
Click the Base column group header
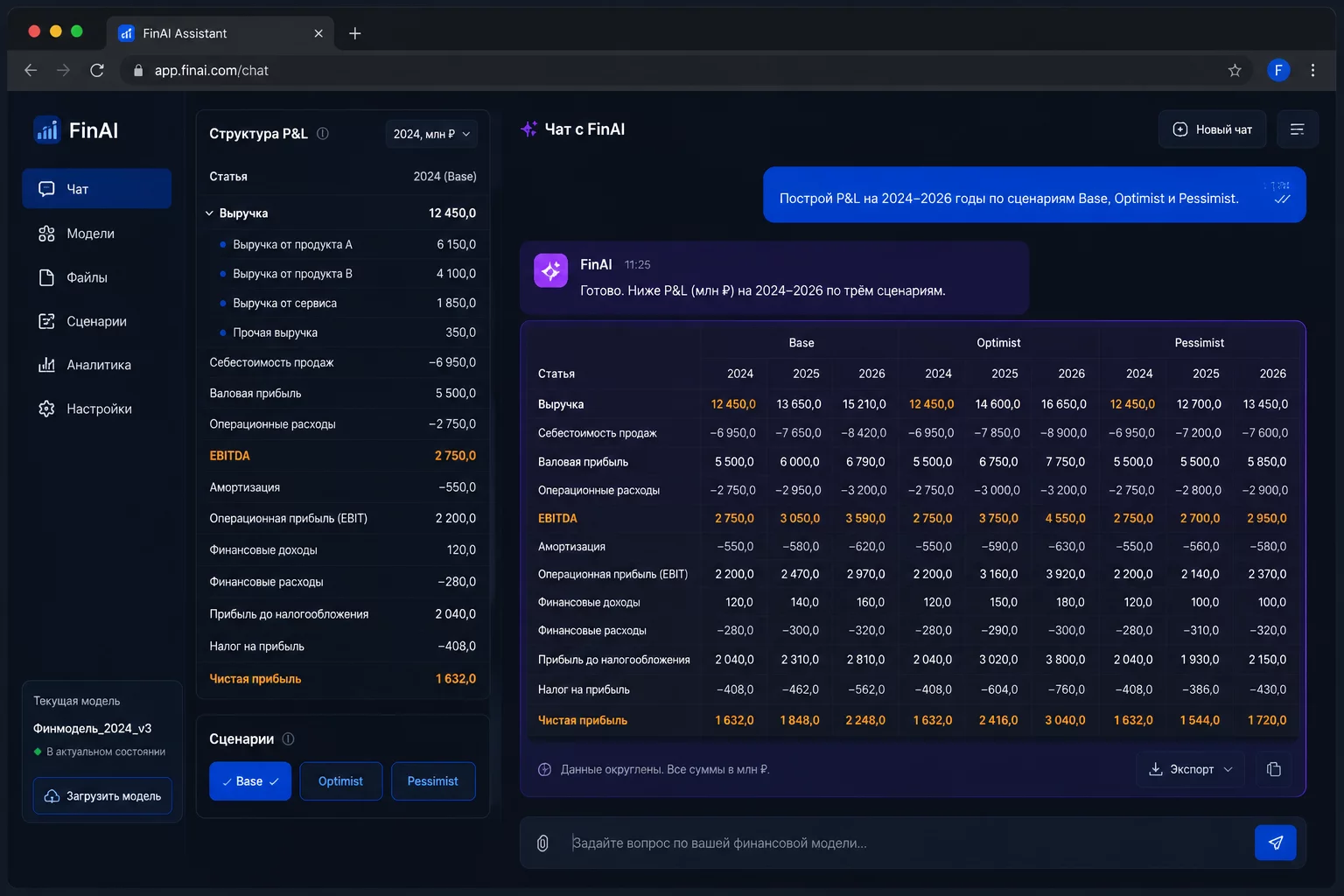click(801, 343)
